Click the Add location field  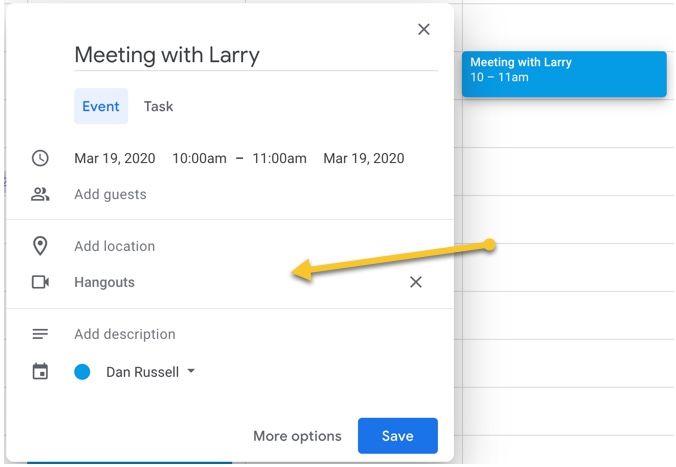click(115, 246)
